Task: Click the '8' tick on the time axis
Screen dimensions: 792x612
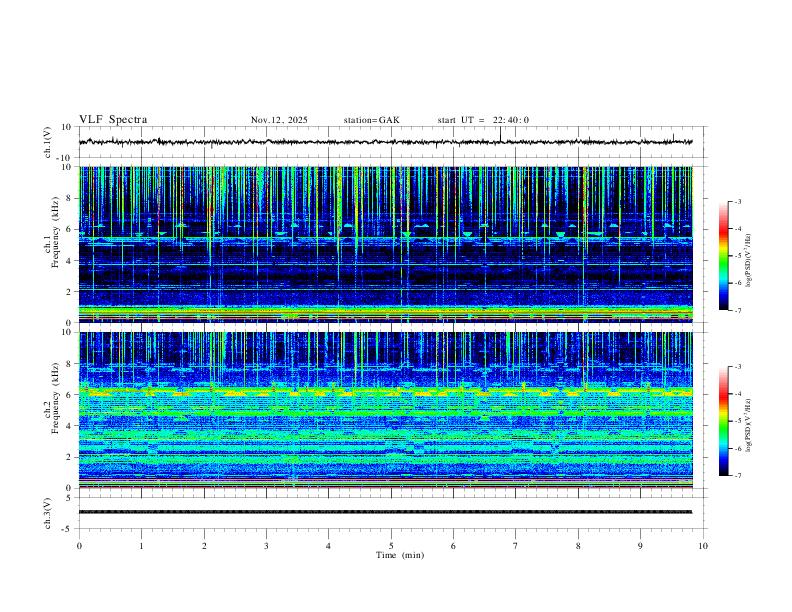Action: coord(578,546)
